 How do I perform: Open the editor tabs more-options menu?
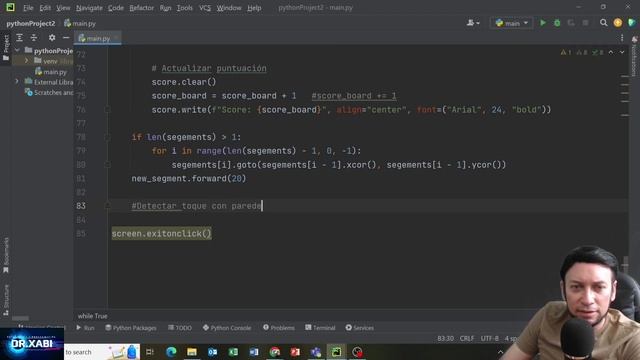coord(622,38)
